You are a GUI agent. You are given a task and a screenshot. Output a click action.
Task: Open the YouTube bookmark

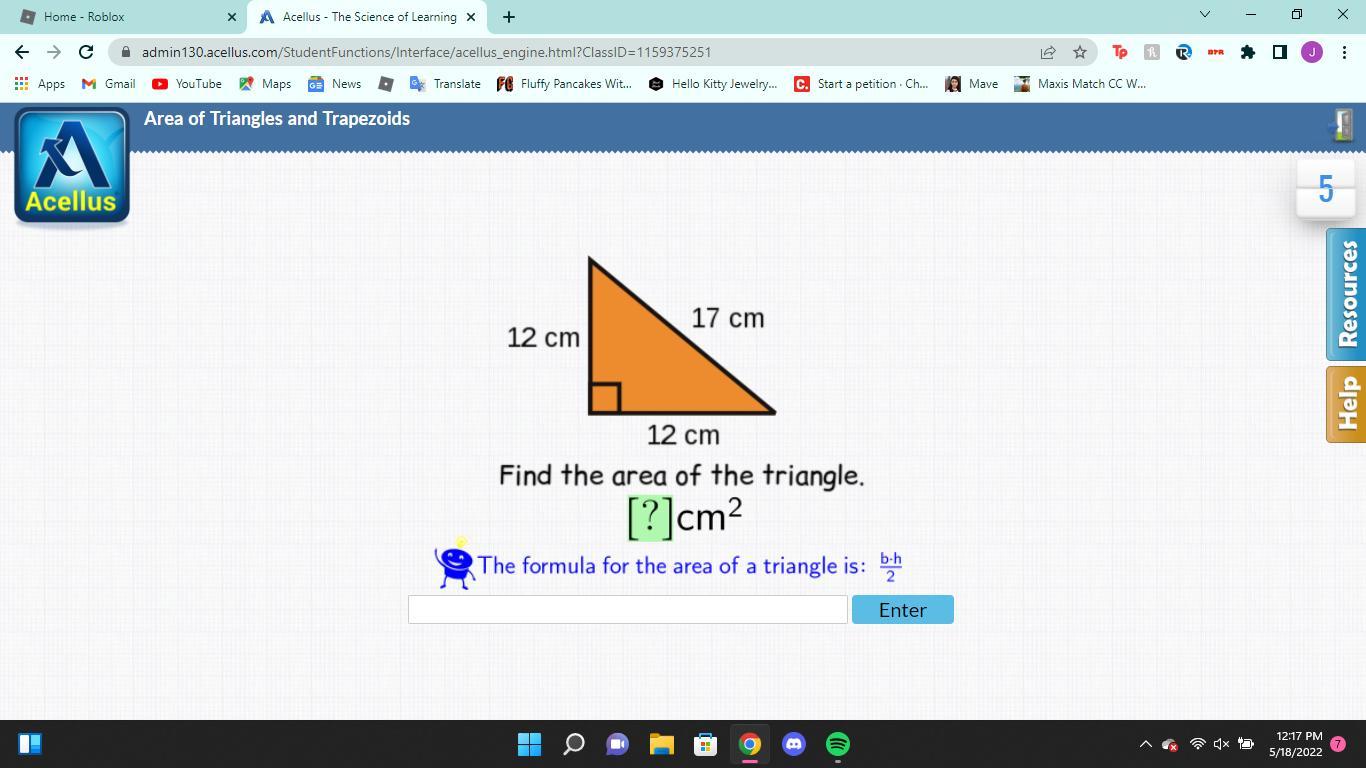[187, 84]
